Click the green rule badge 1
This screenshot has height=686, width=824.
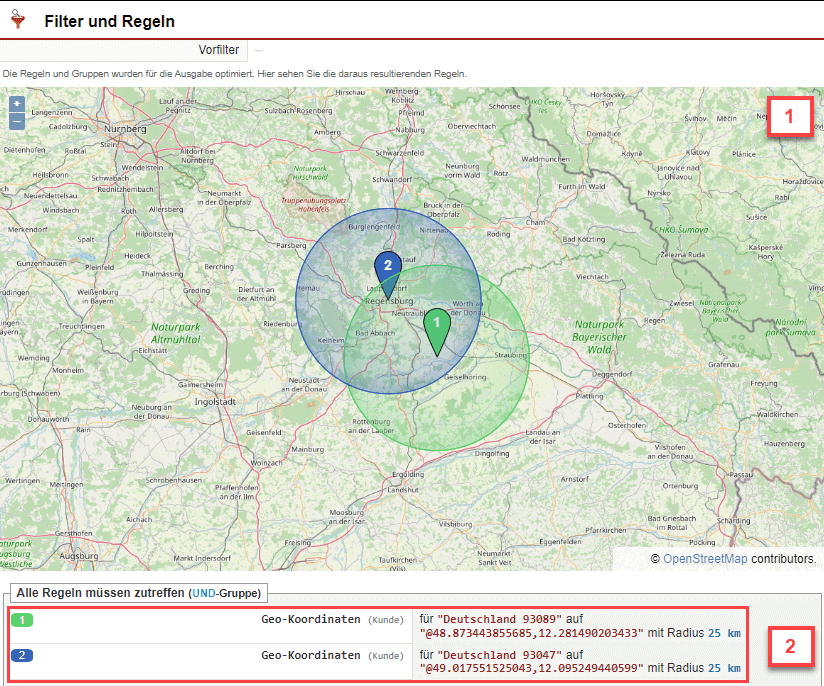pyautogui.click(x=22, y=620)
